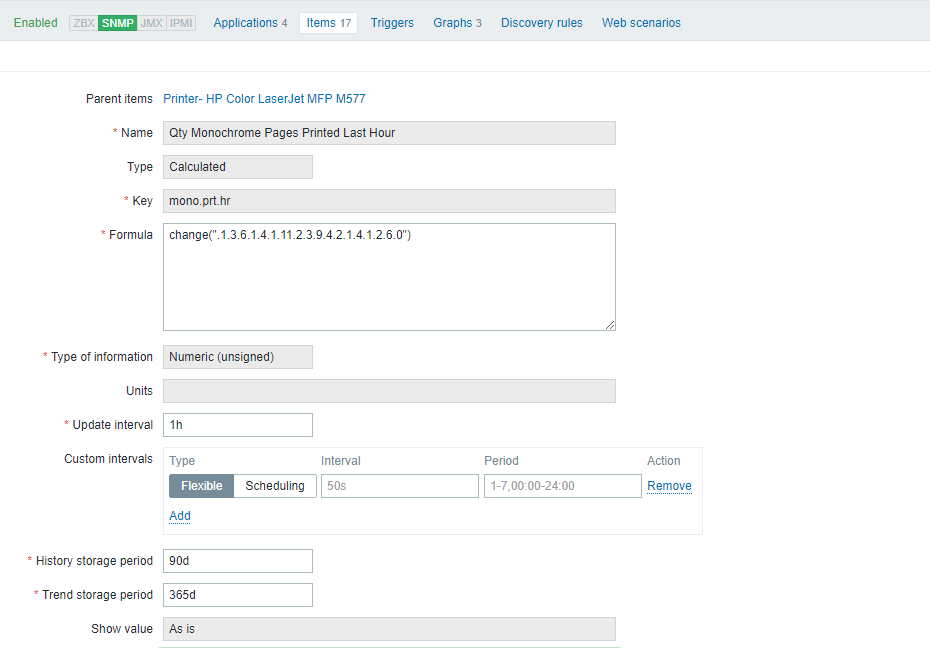Click the IPMI availability indicator

click(180, 22)
